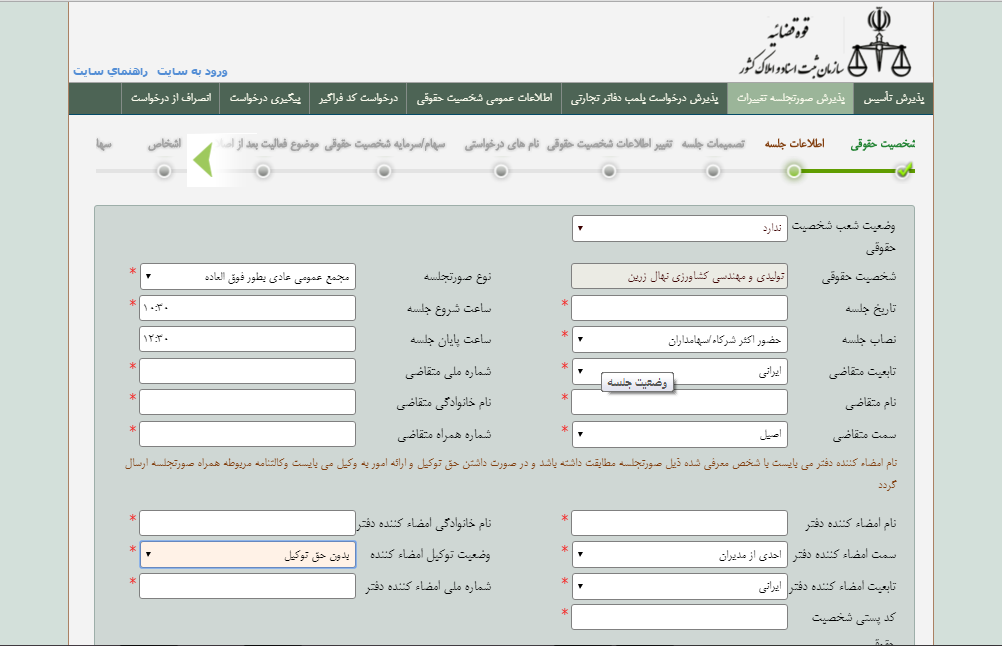Click شماره ملی امضاء کننده دفتر field
The width and height of the screenshot is (1002, 646).
click(x=248, y=586)
